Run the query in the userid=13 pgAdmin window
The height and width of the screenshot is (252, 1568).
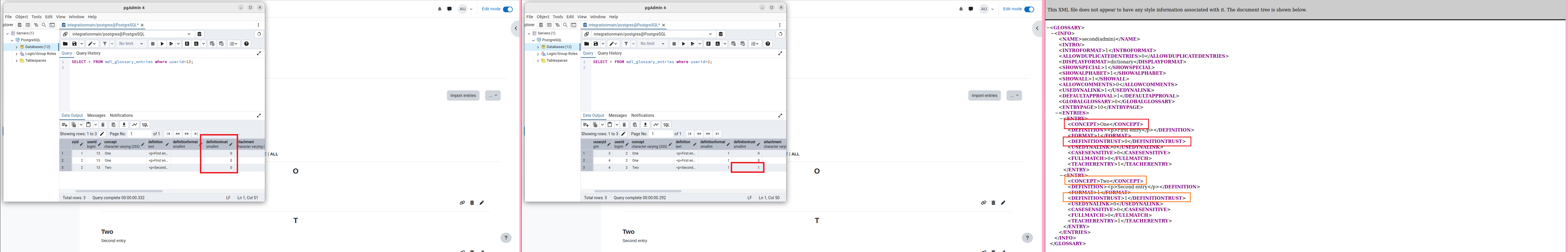click(162, 44)
